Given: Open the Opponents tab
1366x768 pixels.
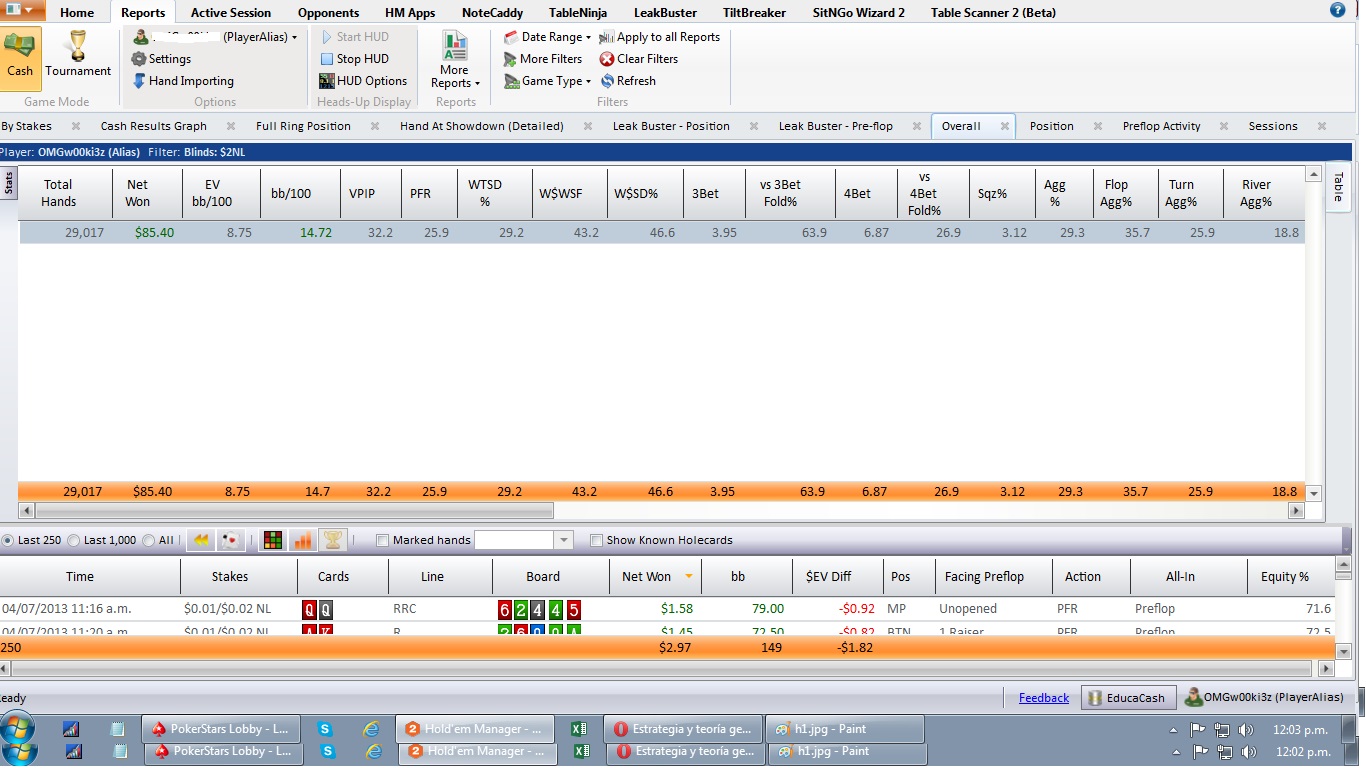Looking at the screenshot, I should pos(329,13).
